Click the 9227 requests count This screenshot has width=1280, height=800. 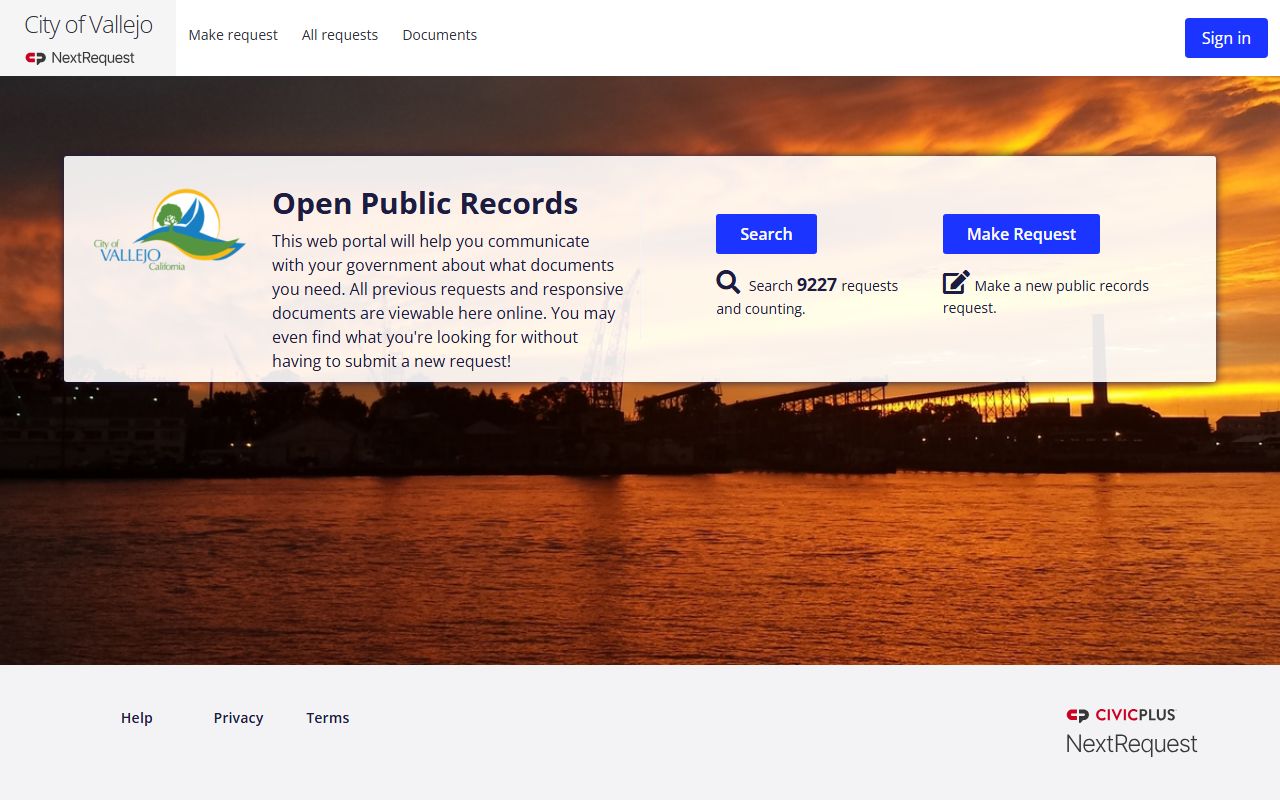(x=816, y=285)
